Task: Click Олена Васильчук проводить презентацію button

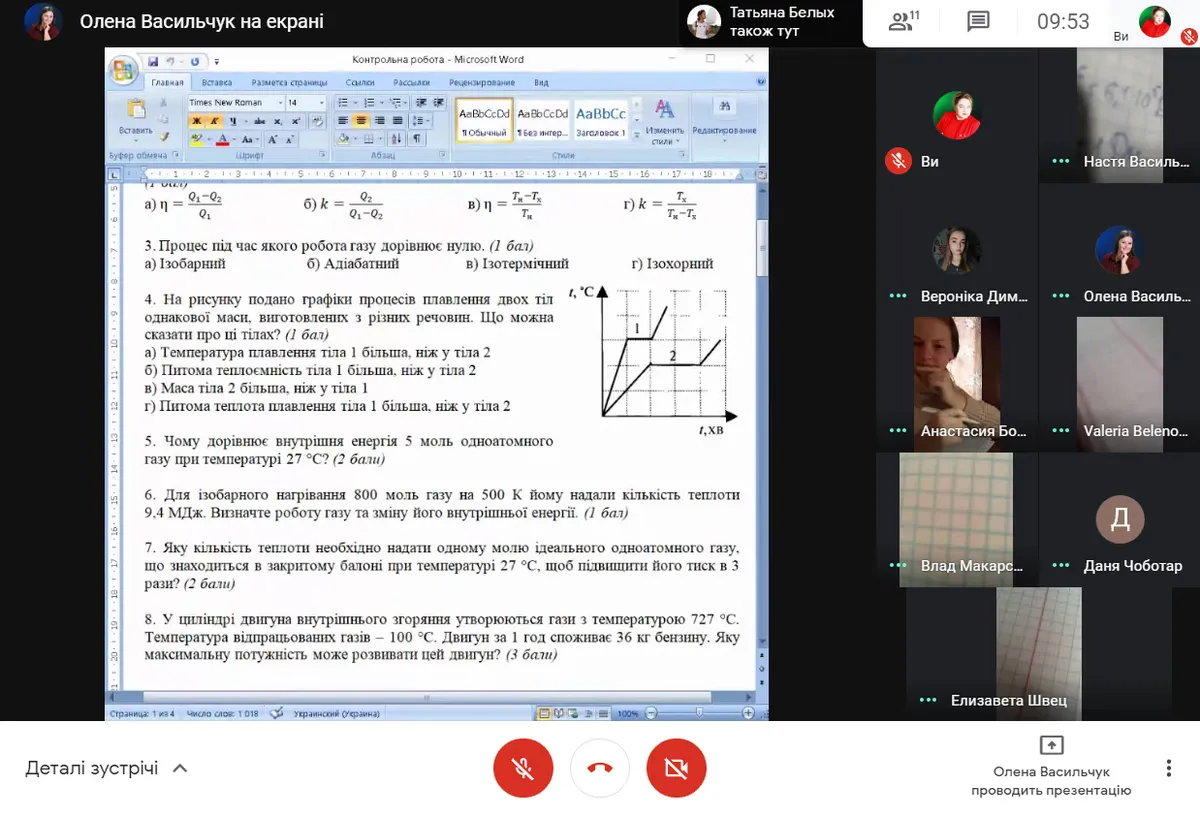Action: coord(1051,767)
